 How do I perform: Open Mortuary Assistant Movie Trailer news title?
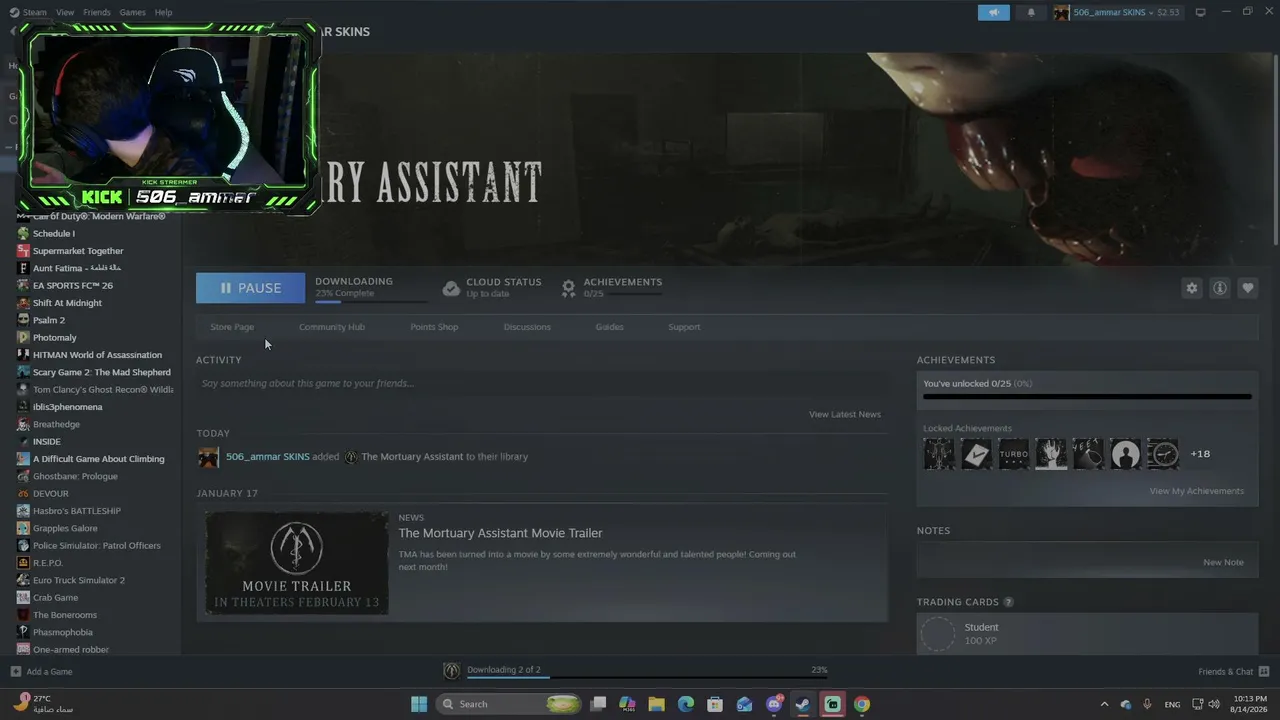[500, 533]
